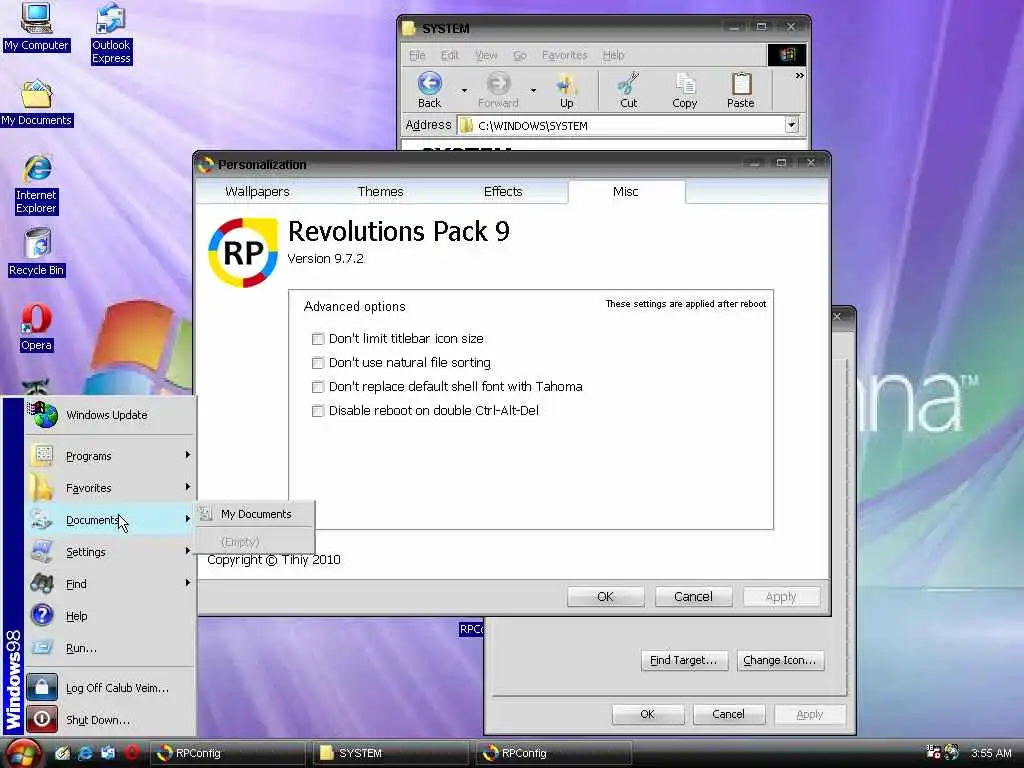Click Copy icon in SYSTEM toolbar
This screenshot has height=768, width=1024.
[x=684, y=90]
